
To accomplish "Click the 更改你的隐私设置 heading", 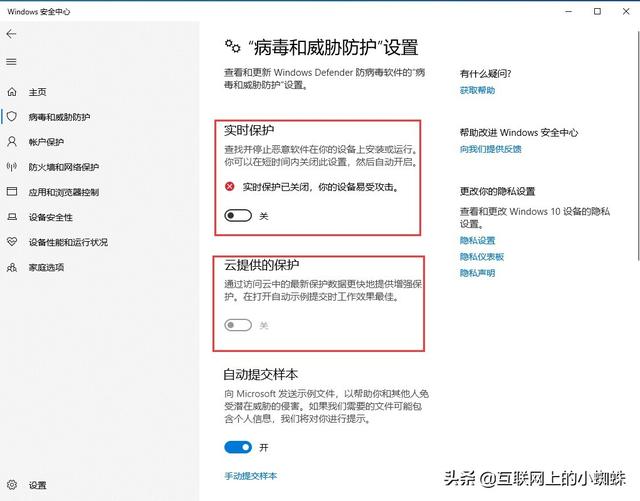I will click(x=497, y=191).
